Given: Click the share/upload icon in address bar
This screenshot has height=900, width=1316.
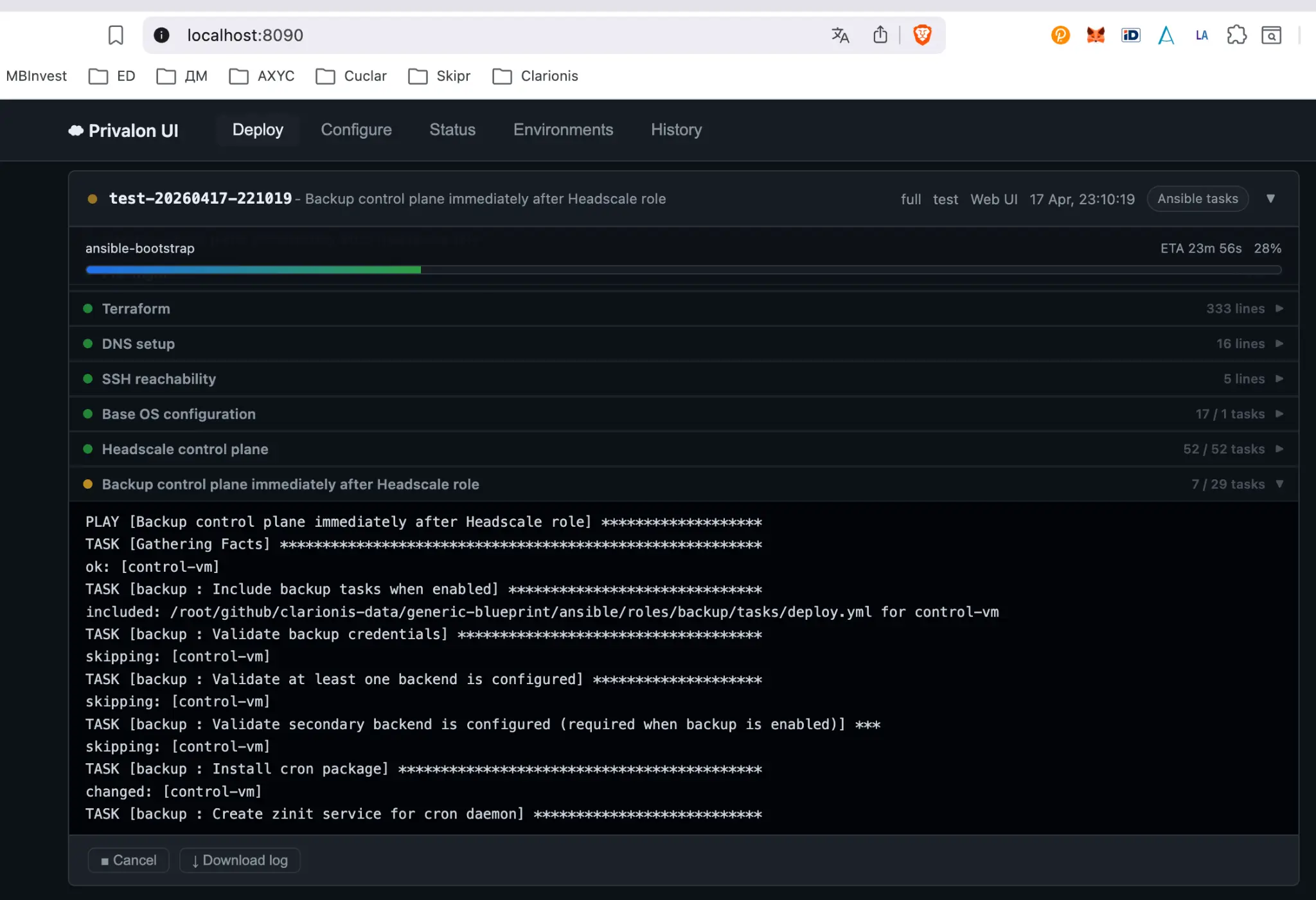Looking at the screenshot, I should pos(880,35).
